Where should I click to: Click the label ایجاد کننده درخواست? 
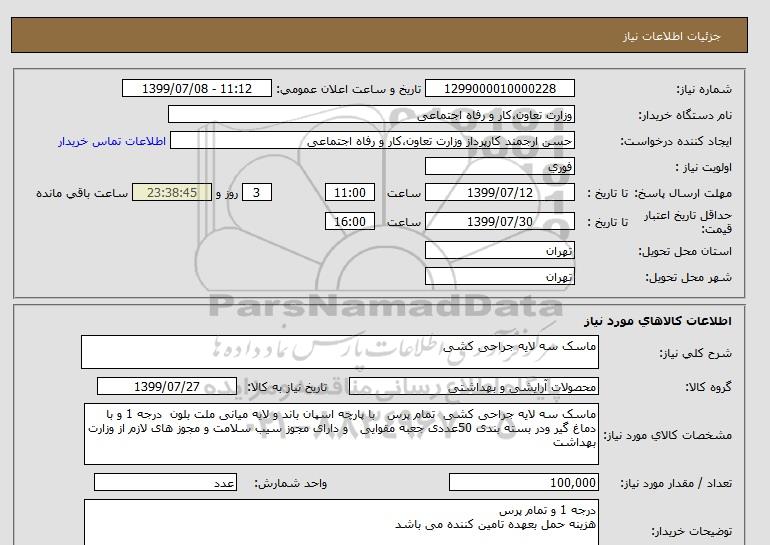click(676, 141)
